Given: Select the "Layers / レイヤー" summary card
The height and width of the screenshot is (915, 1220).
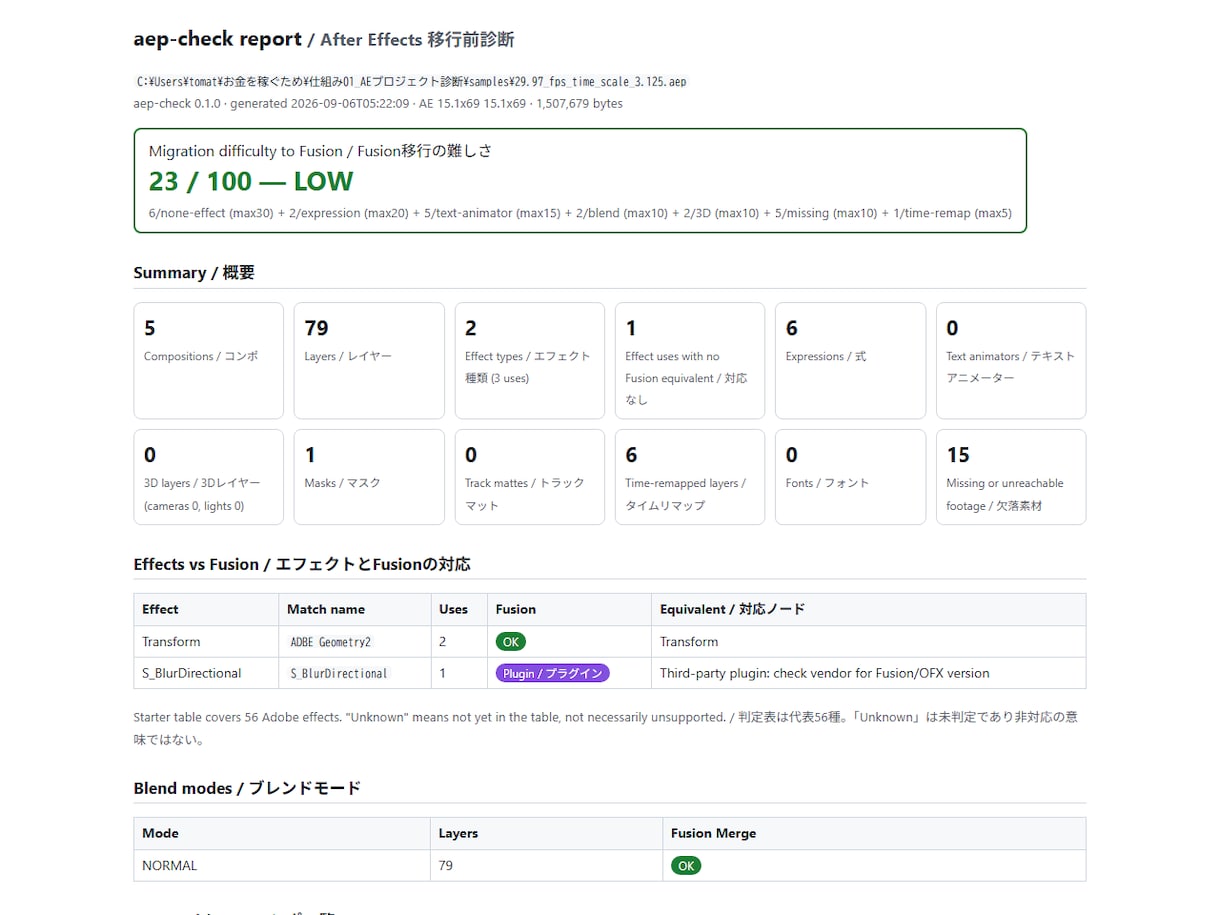Looking at the screenshot, I should pyautogui.click(x=369, y=361).
